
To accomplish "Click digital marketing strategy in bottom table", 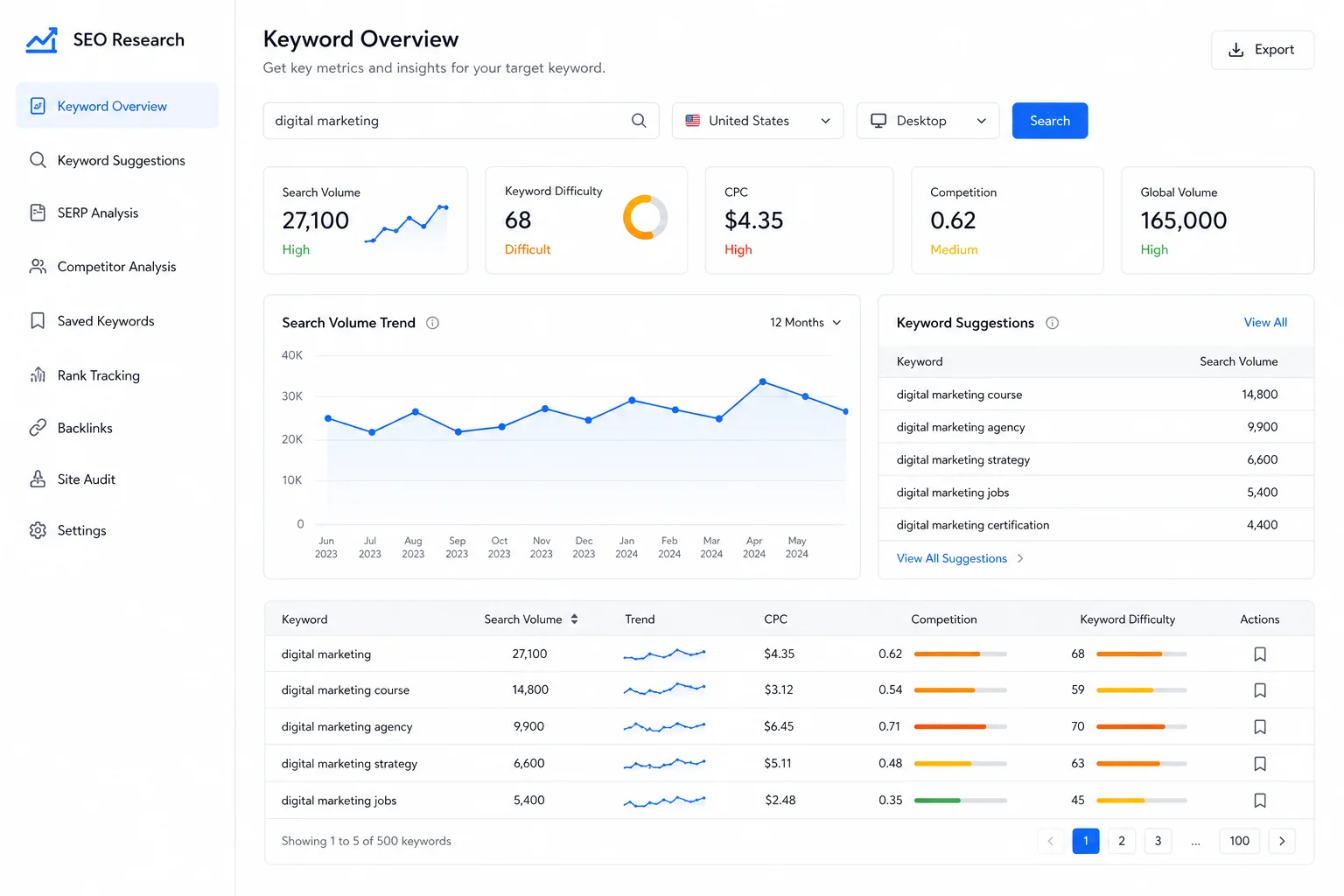I will point(349,764).
